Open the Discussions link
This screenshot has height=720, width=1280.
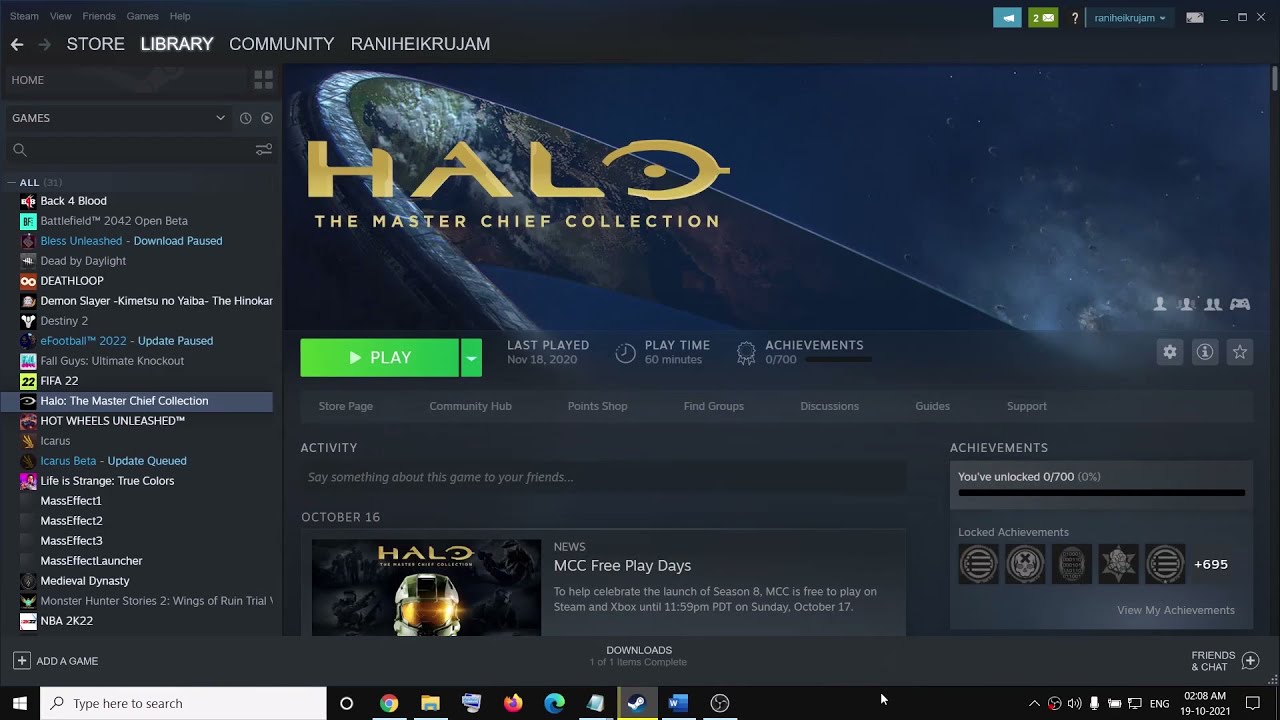[829, 406]
